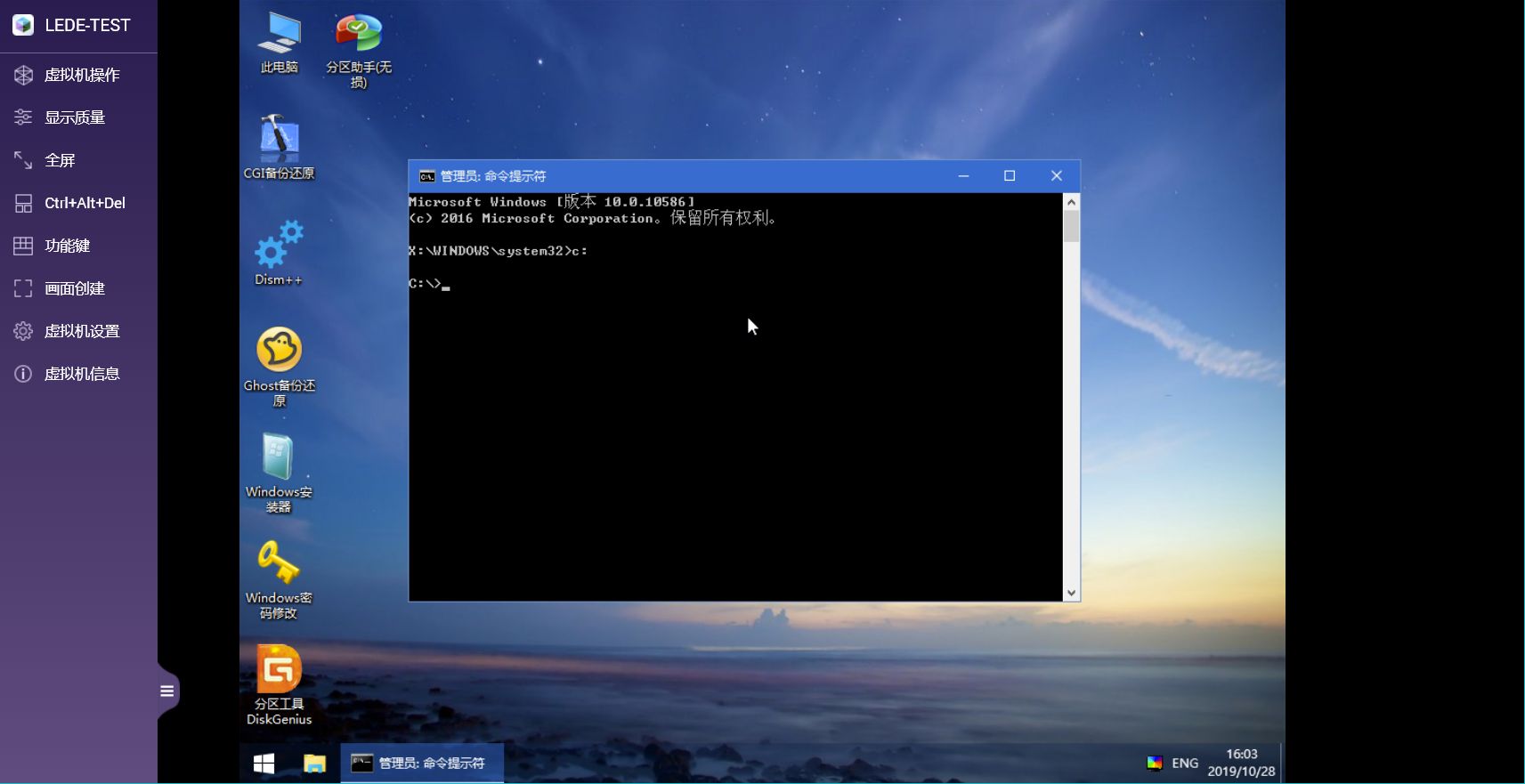Launch 分区工具 DiskGenius desktop icon
The image size is (1525, 784).
[279, 685]
